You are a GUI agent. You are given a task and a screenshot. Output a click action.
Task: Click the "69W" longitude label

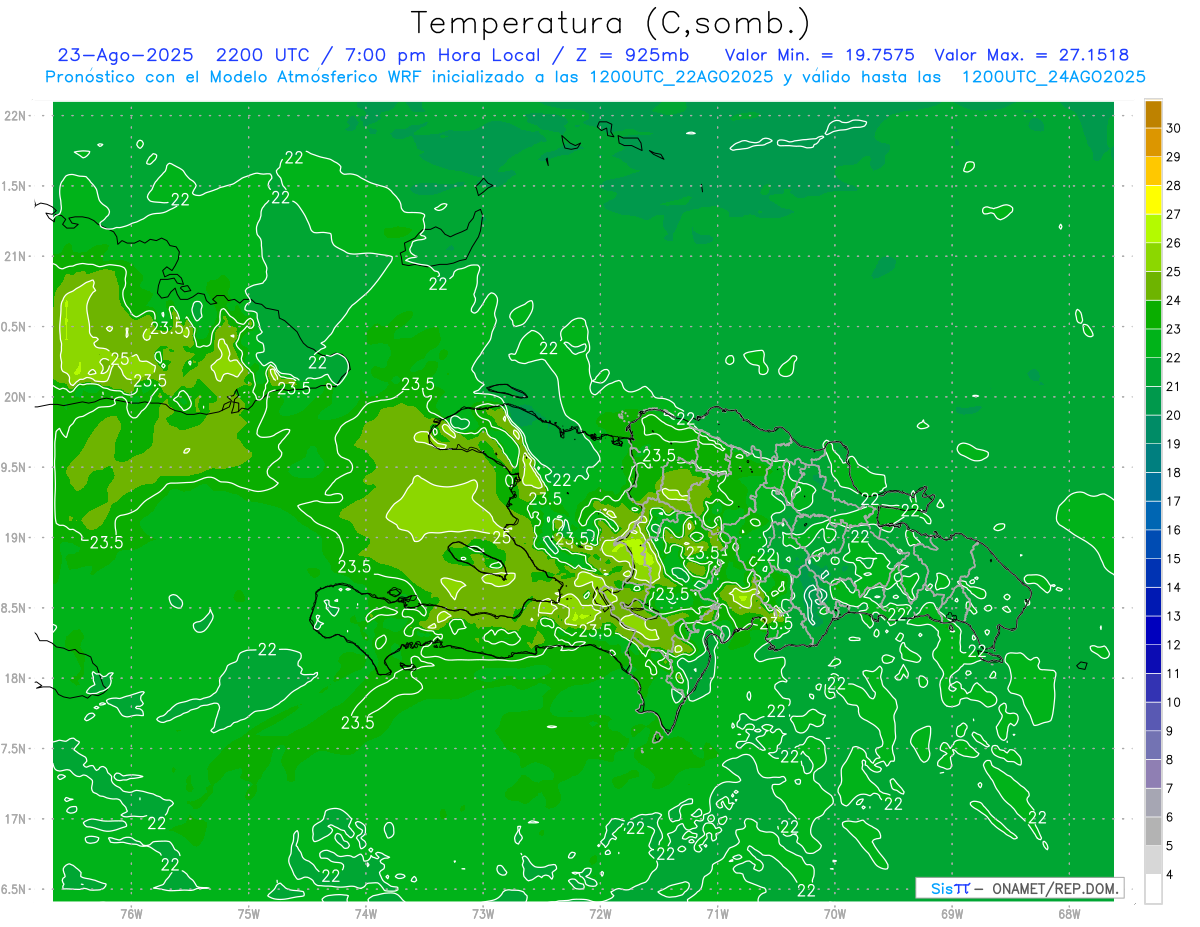click(x=952, y=913)
